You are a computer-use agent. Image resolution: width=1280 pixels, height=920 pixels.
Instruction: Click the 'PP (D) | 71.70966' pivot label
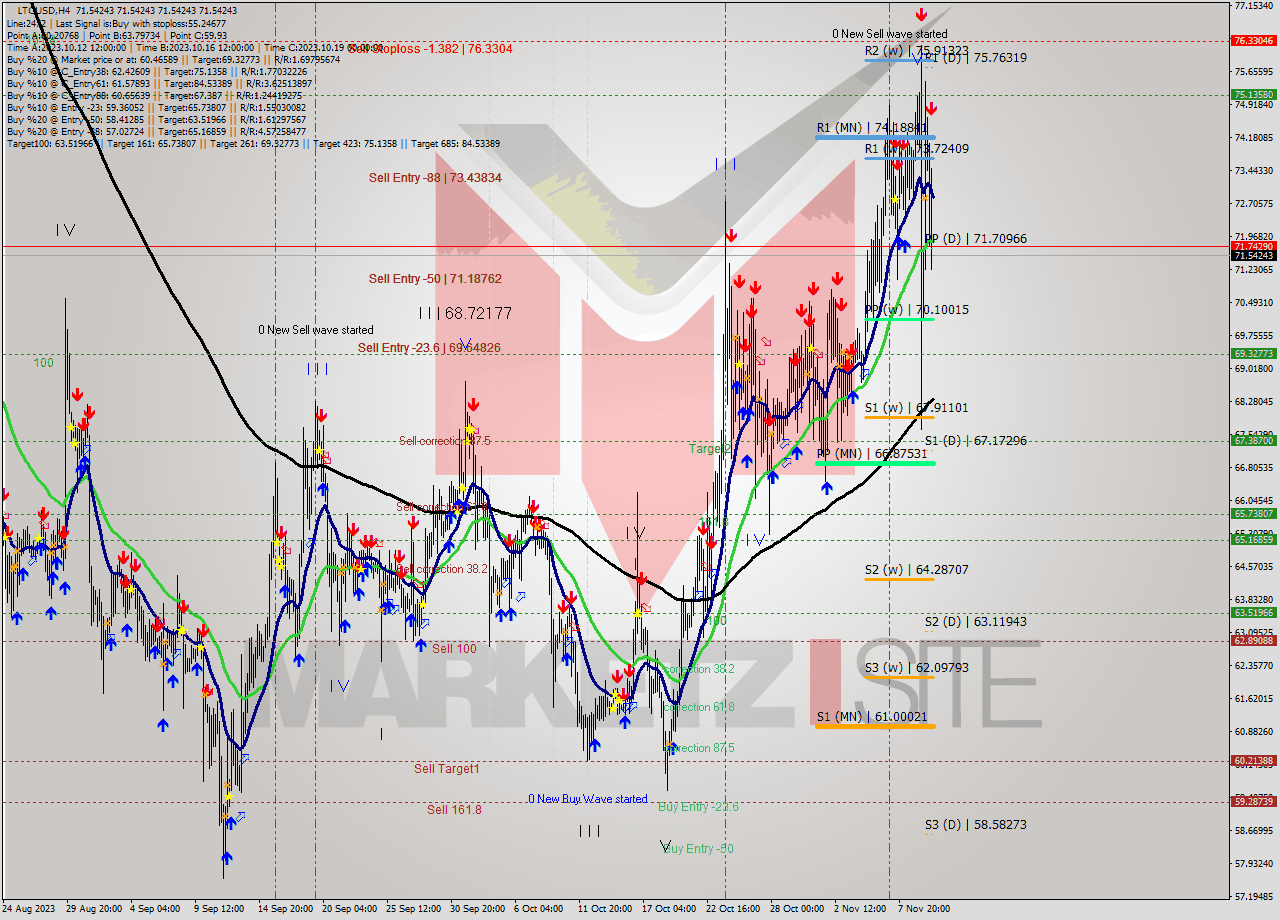(x=976, y=238)
